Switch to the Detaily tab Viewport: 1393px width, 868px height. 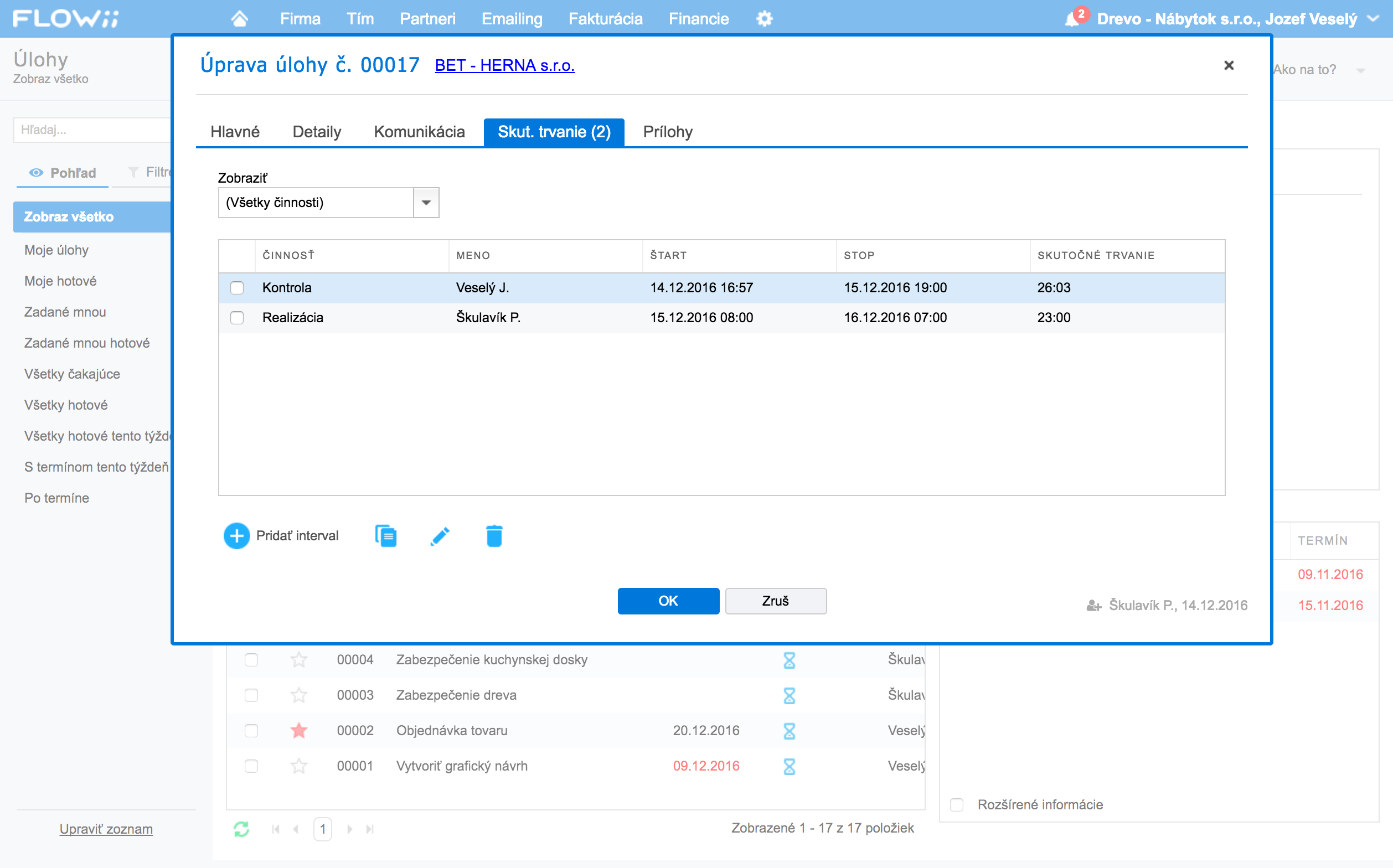pyautogui.click(x=317, y=132)
